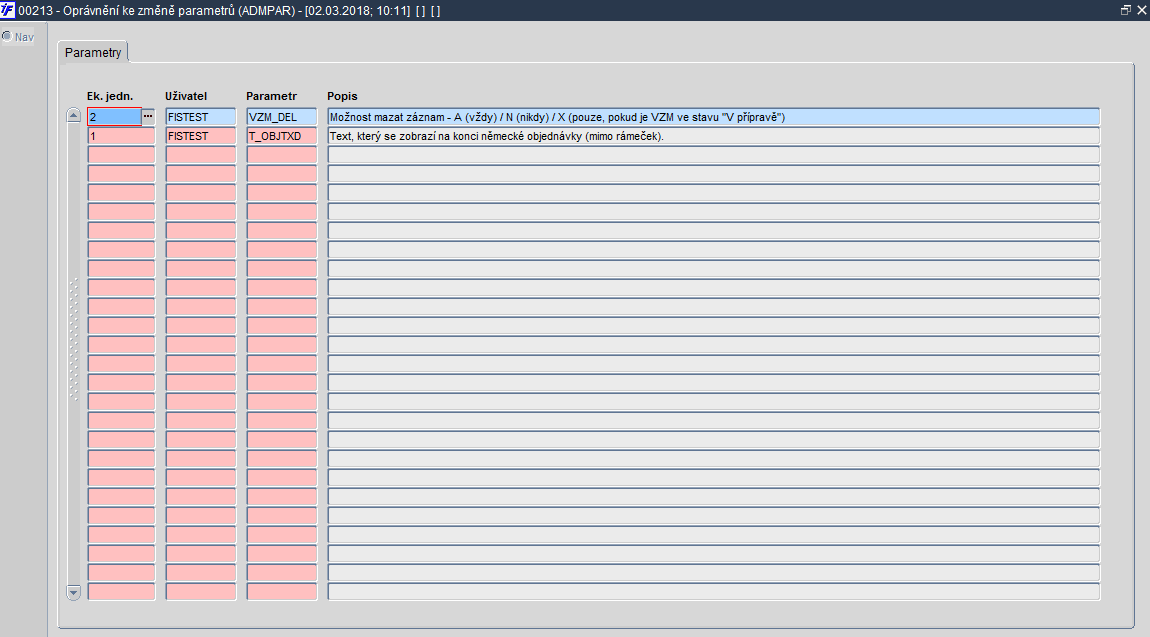Close the ADMPAR window
Screen dimensions: 1150x637
pyautogui.click(x=1142, y=10)
